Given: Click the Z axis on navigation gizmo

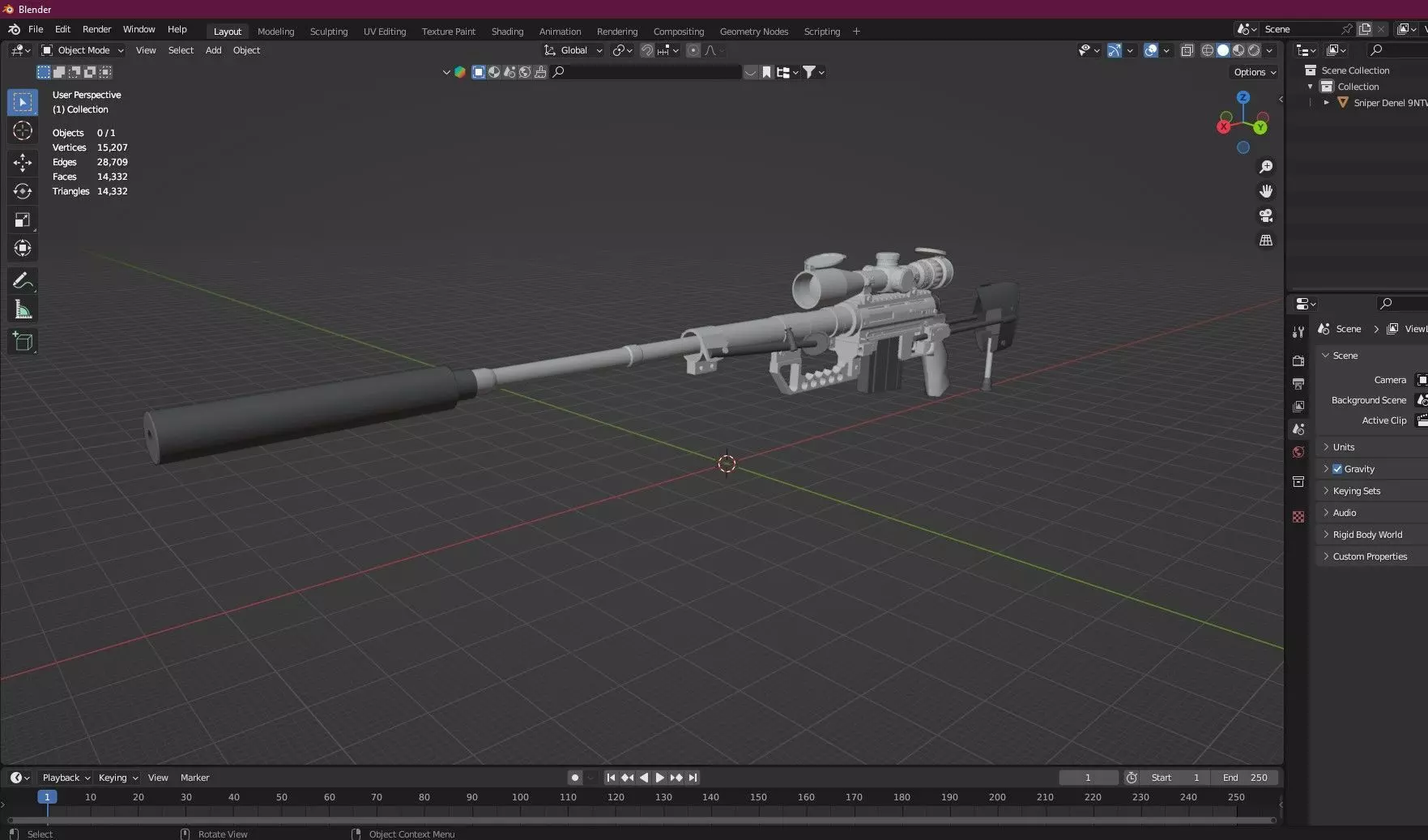Looking at the screenshot, I should pyautogui.click(x=1243, y=97).
